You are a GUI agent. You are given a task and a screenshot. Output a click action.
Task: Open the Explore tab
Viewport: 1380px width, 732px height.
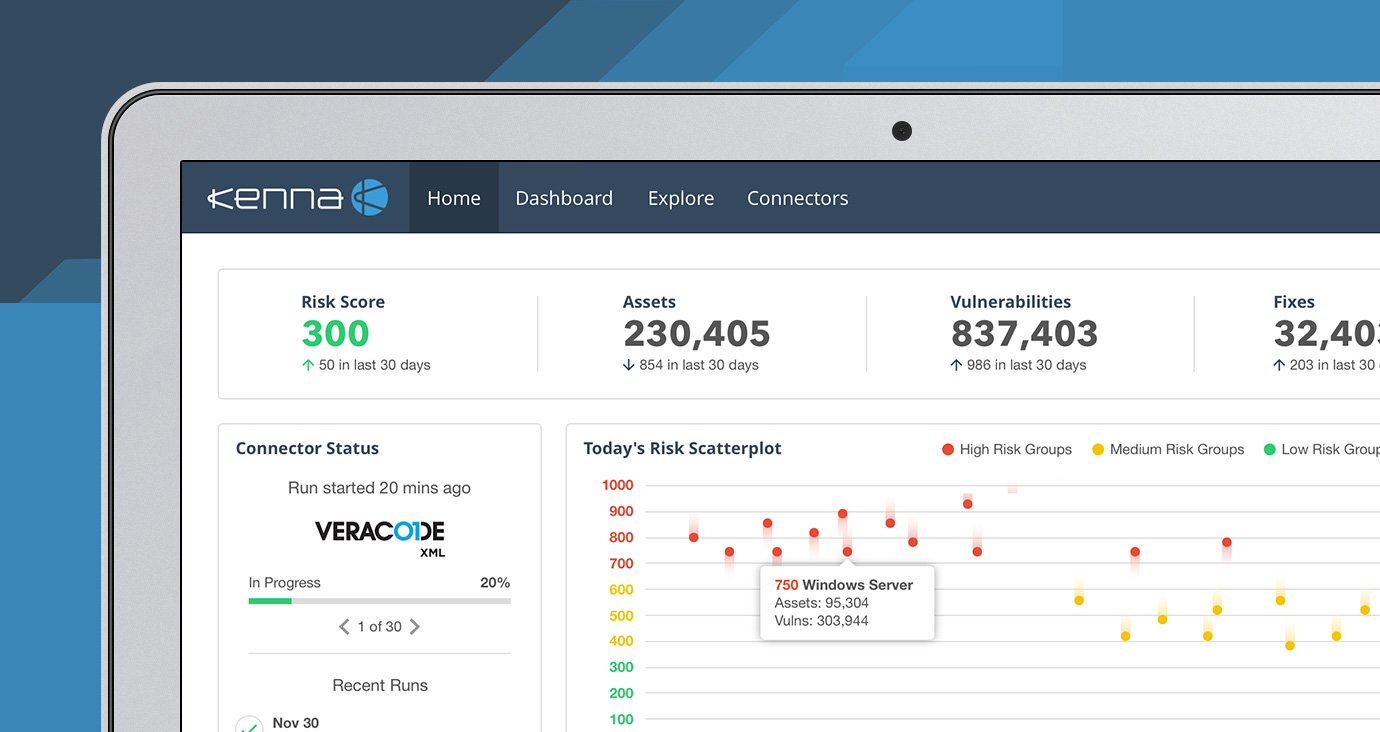[x=681, y=198]
